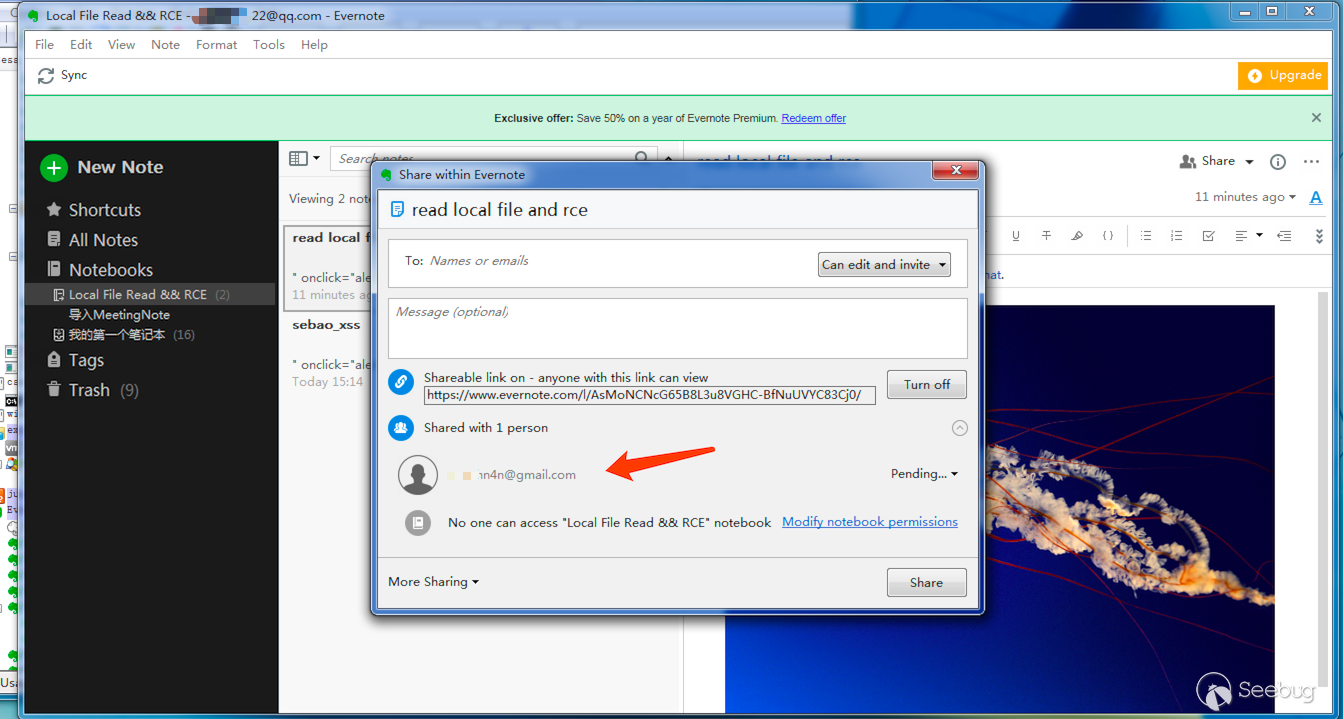The height and width of the screenshot is (719, 1343).
Task: Open the Help menu
Action: point(314,45)
